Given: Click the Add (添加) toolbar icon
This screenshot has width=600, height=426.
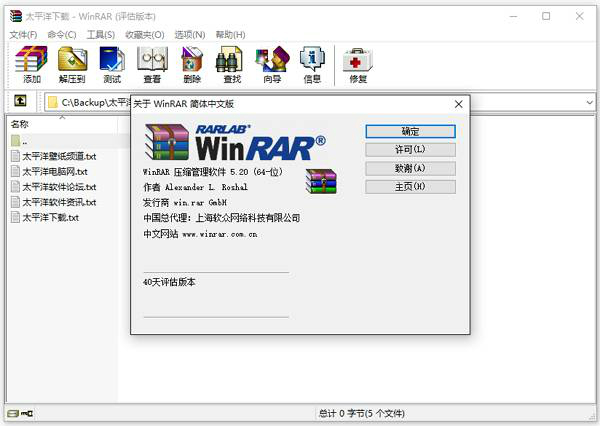Looking at the screenshot, I should 32,64.
